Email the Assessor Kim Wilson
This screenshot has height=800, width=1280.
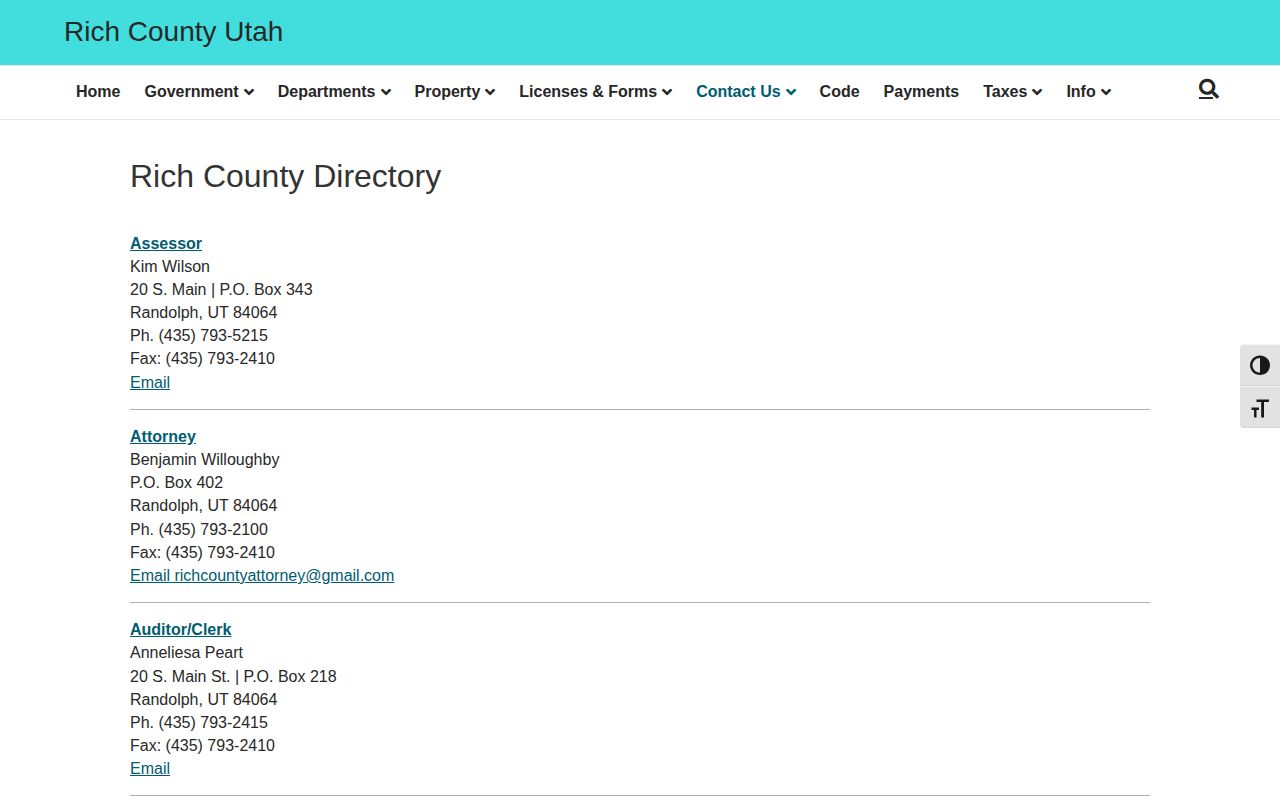coord(150,382)
